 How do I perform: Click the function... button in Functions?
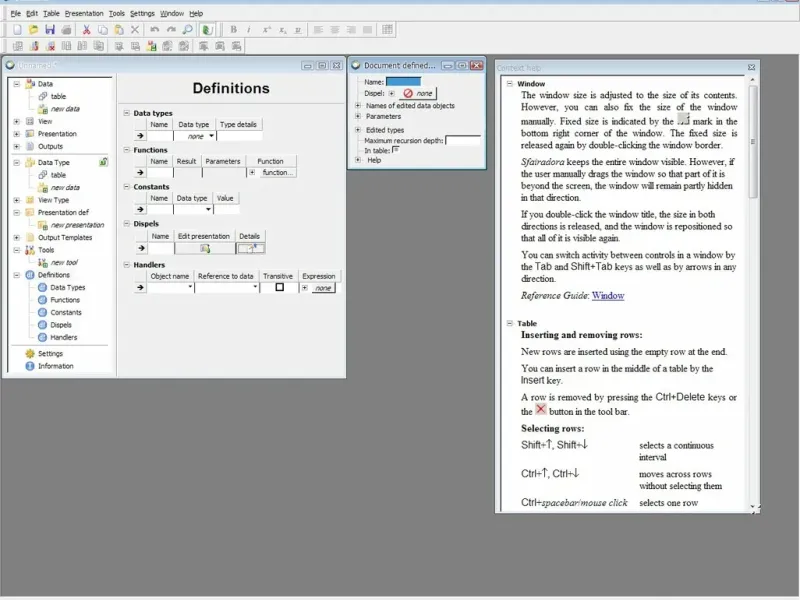pyautogui.click(x=277, y=172)
